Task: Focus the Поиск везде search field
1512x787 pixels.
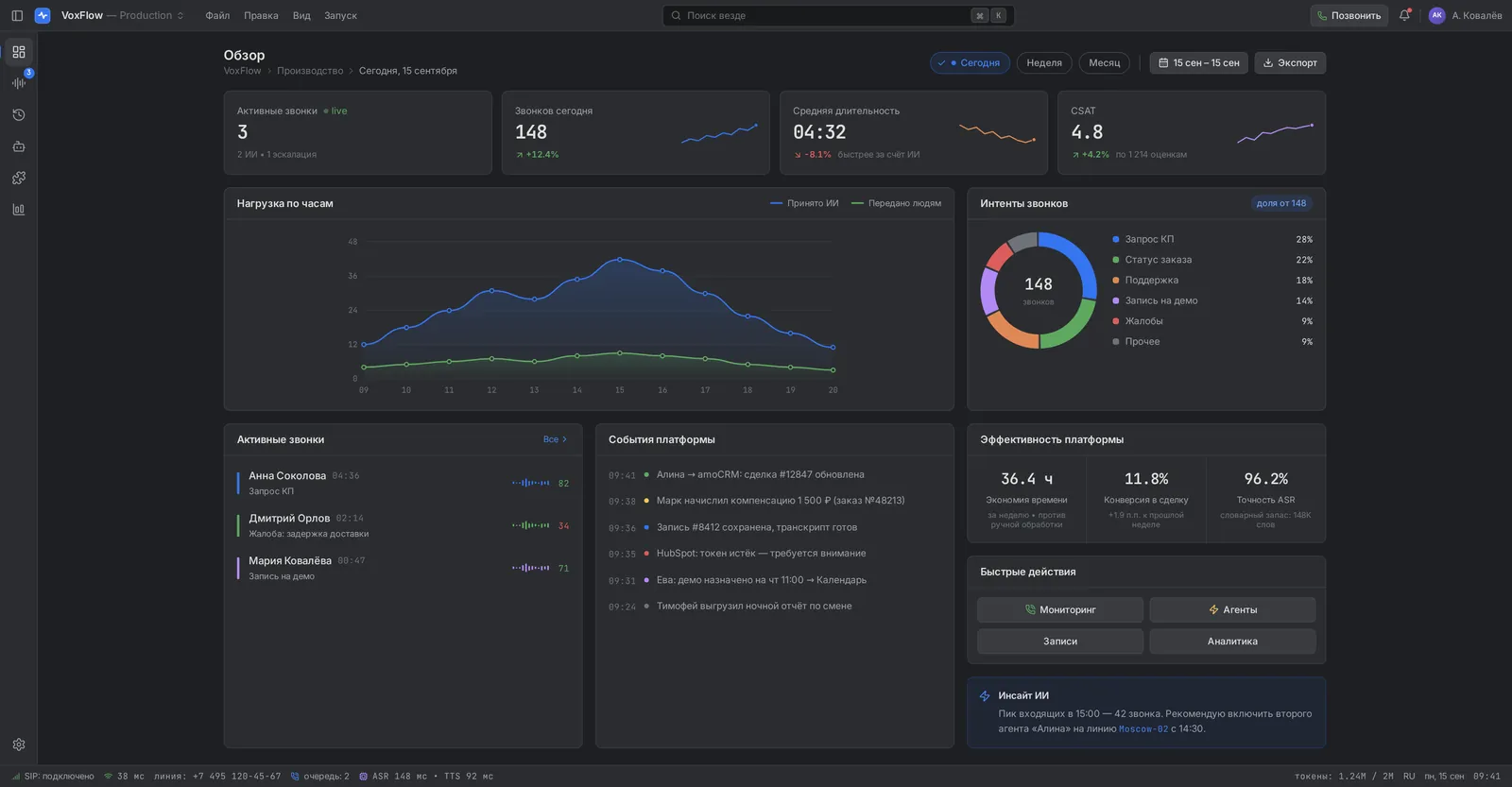Action: click(838, 15)
